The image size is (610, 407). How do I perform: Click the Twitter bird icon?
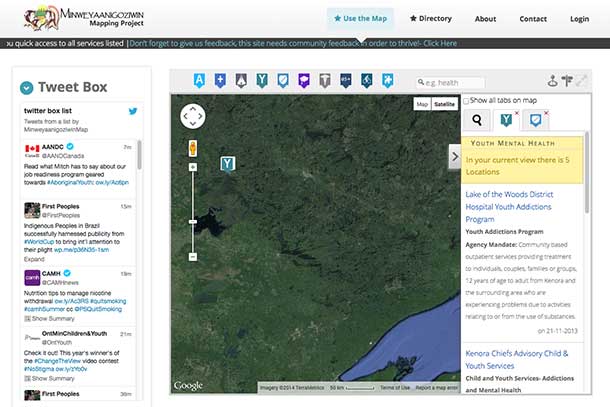pyautogui.click(x=132, y=114)
